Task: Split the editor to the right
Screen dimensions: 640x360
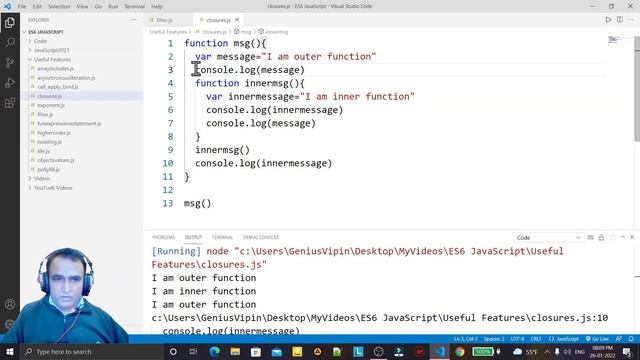Action: [x=620, y=20]
